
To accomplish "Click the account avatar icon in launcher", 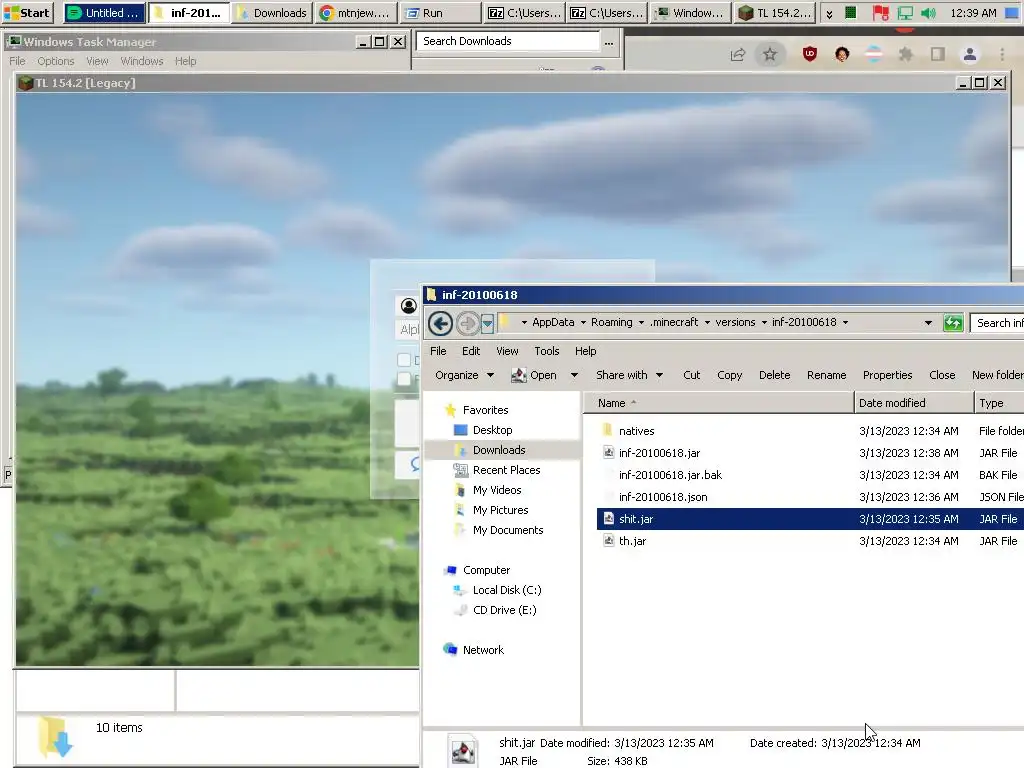I will click(x=408, y=306).
